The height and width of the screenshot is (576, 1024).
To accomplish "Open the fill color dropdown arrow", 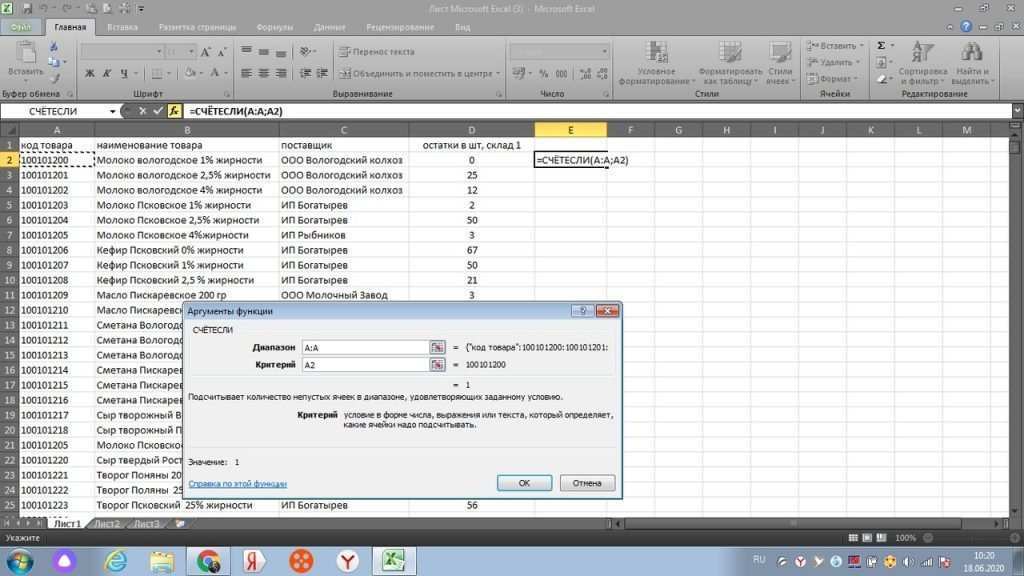I will (x=200, y=72).
